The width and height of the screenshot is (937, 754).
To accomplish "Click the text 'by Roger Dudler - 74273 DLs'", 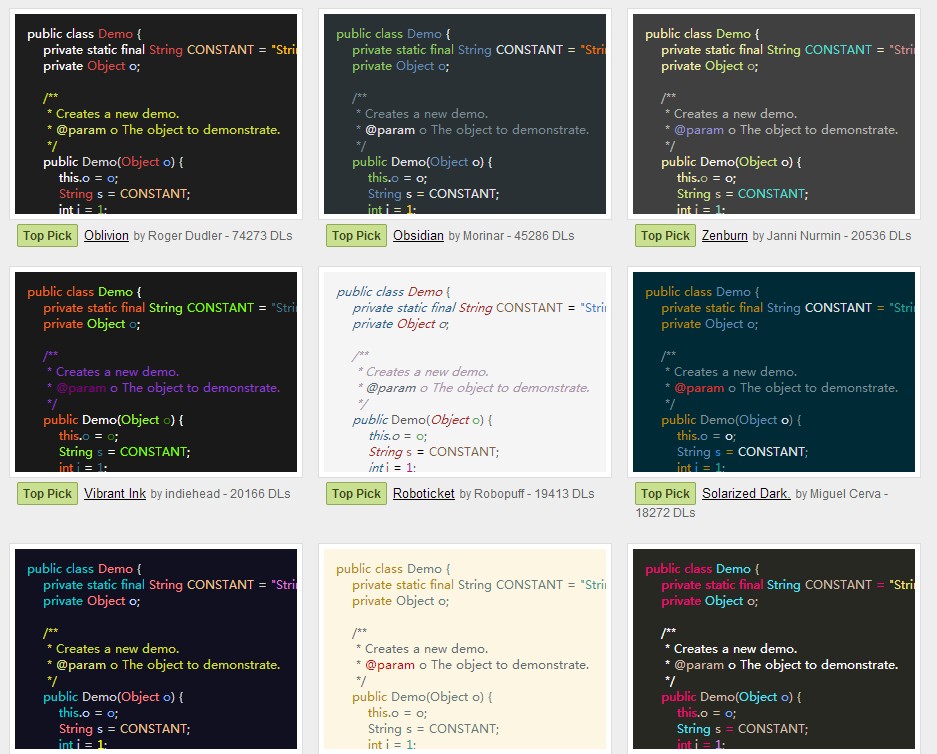I will click(213, 235).
